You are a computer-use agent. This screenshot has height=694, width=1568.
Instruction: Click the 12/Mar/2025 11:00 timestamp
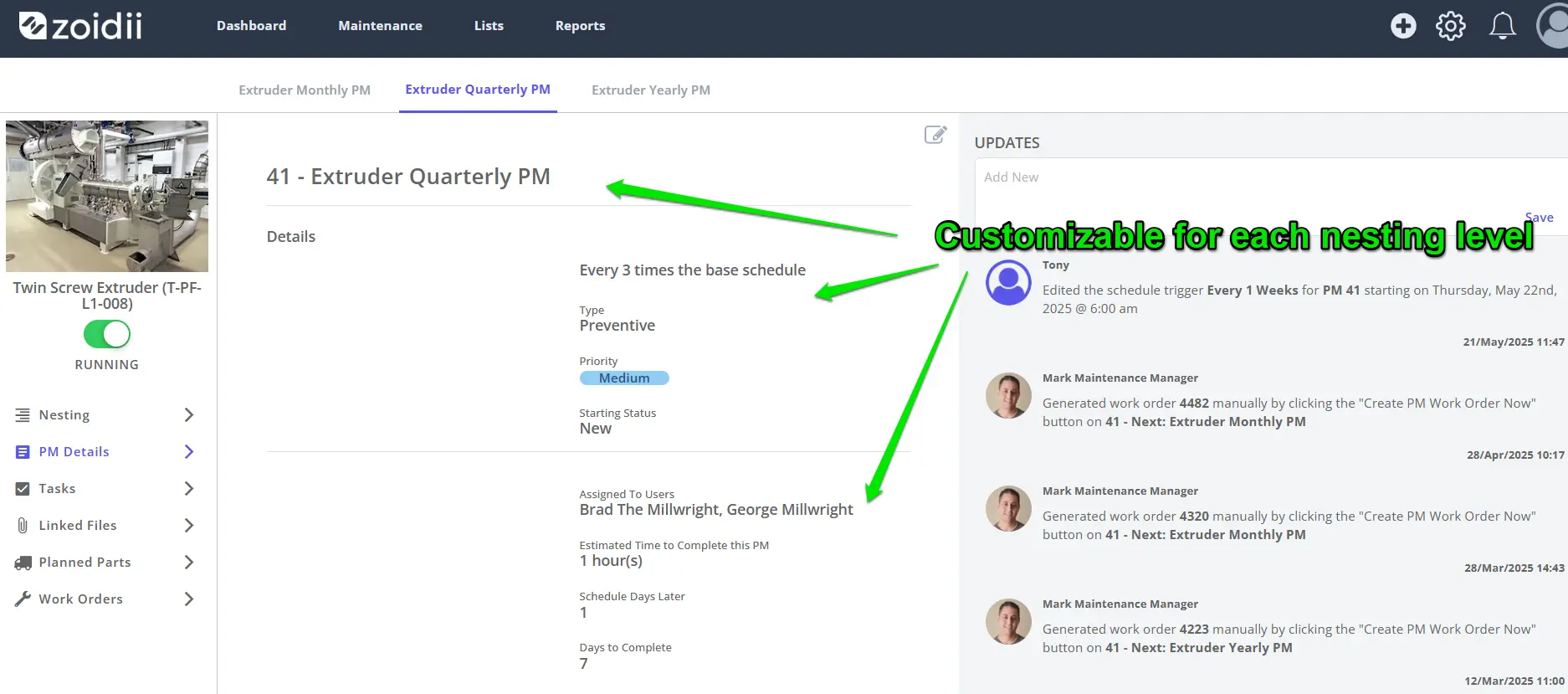pyautogui.click(x=1514, y=681)
